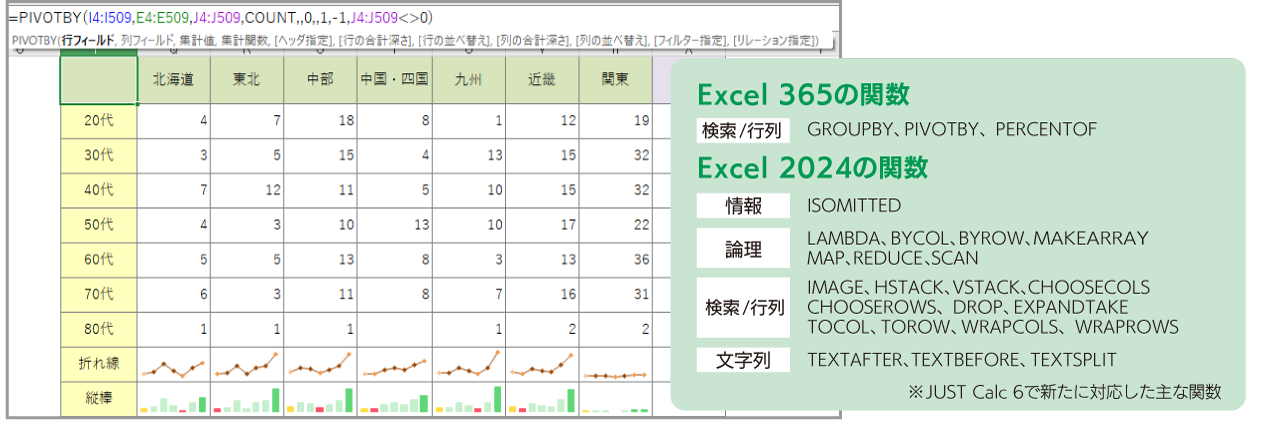Select the empty top-left header cell

98,80
